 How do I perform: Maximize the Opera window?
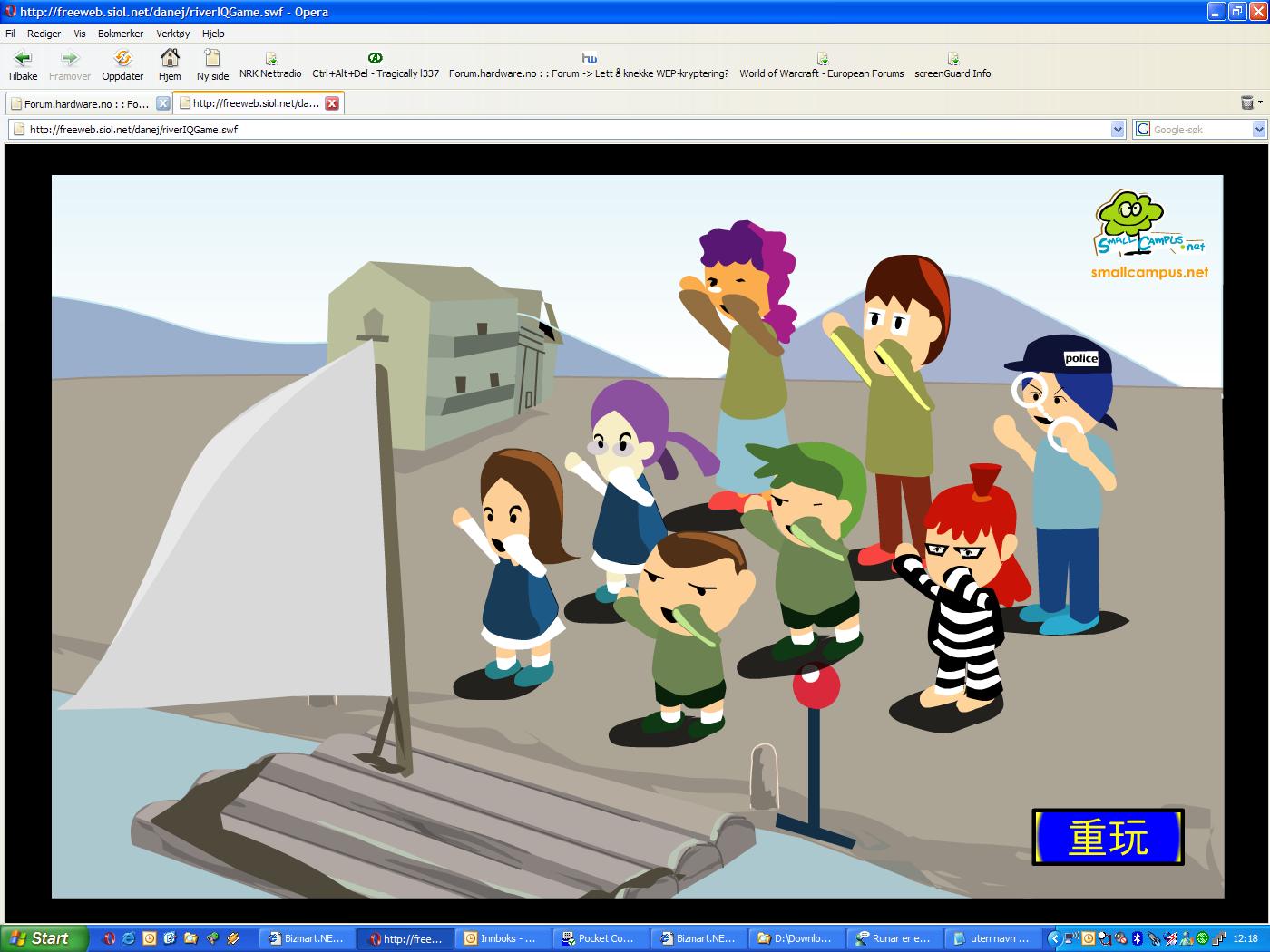point(1237,12)
